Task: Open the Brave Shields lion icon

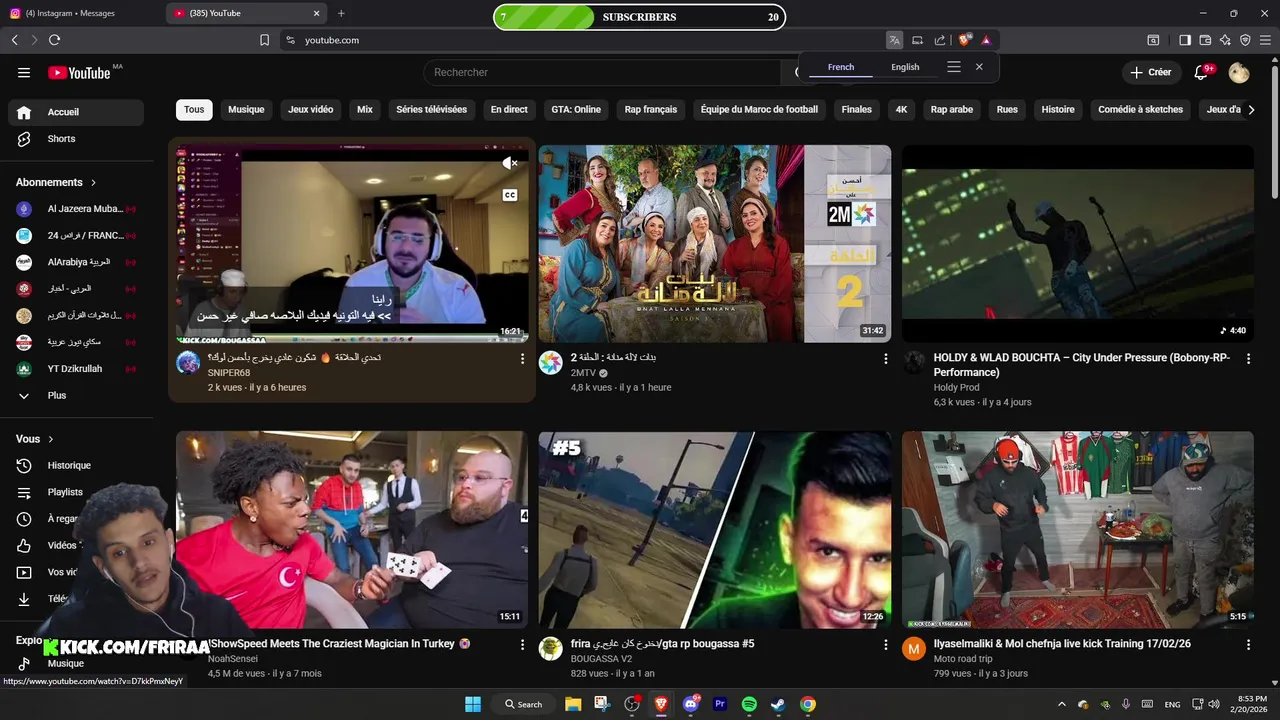Action: pyautogui.click(x=965, y=40)
